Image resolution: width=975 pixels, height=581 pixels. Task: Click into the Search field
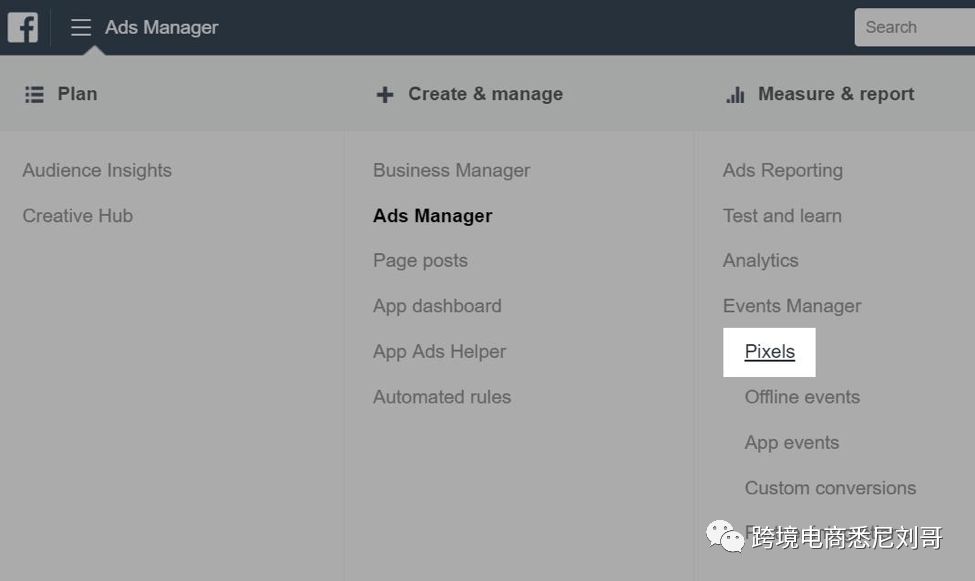tap(915, 27)
